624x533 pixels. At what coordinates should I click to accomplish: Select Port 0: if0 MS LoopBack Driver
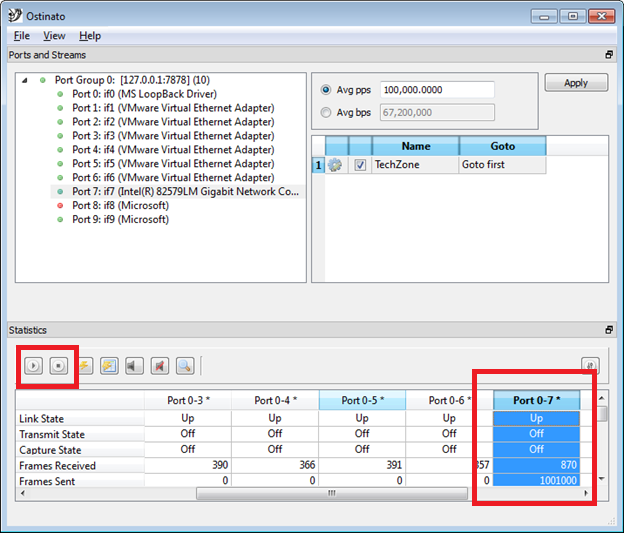coord(144,94)
